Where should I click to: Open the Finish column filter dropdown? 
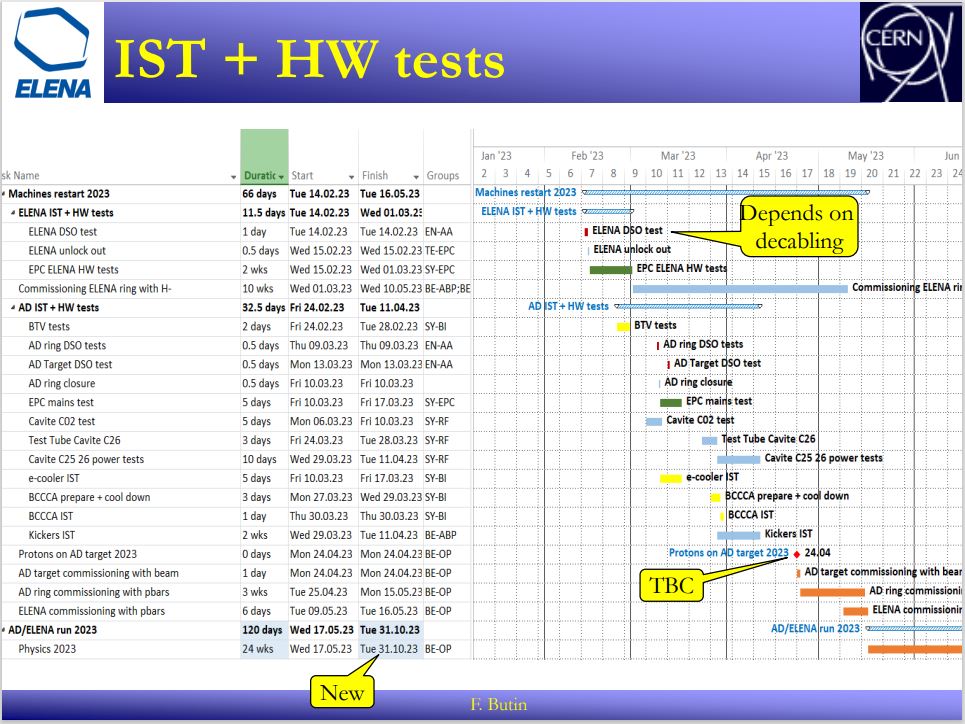[x=416, y=177]
